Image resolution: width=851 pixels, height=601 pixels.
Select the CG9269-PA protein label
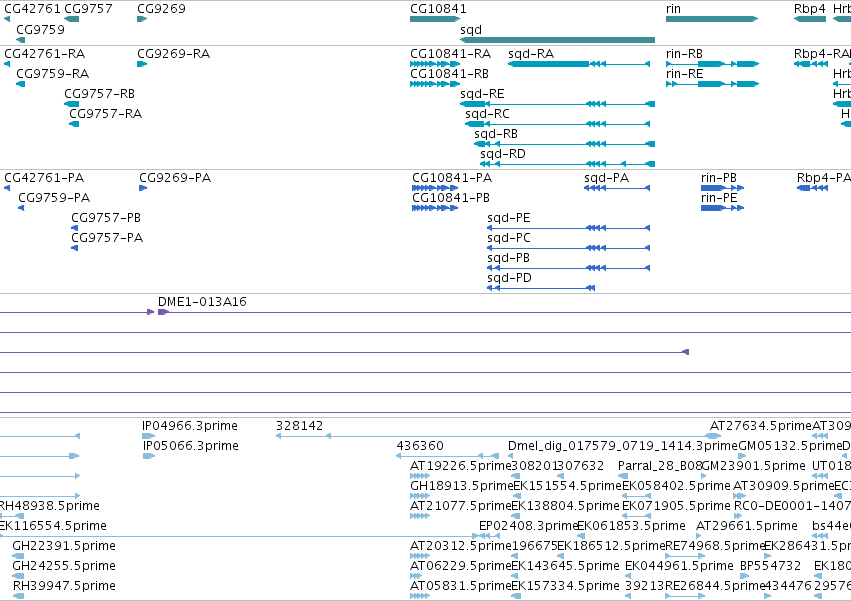175,178
